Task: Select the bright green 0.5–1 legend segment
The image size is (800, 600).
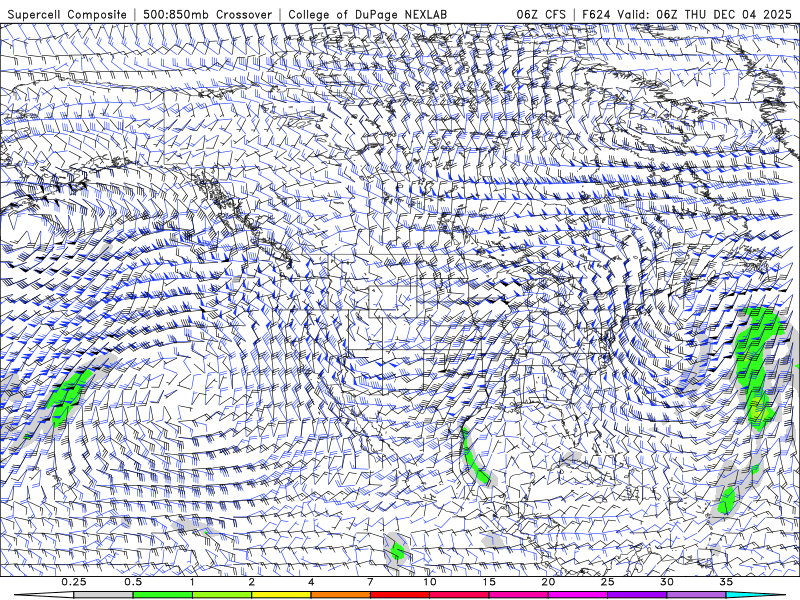Action: tap(162, 595)
